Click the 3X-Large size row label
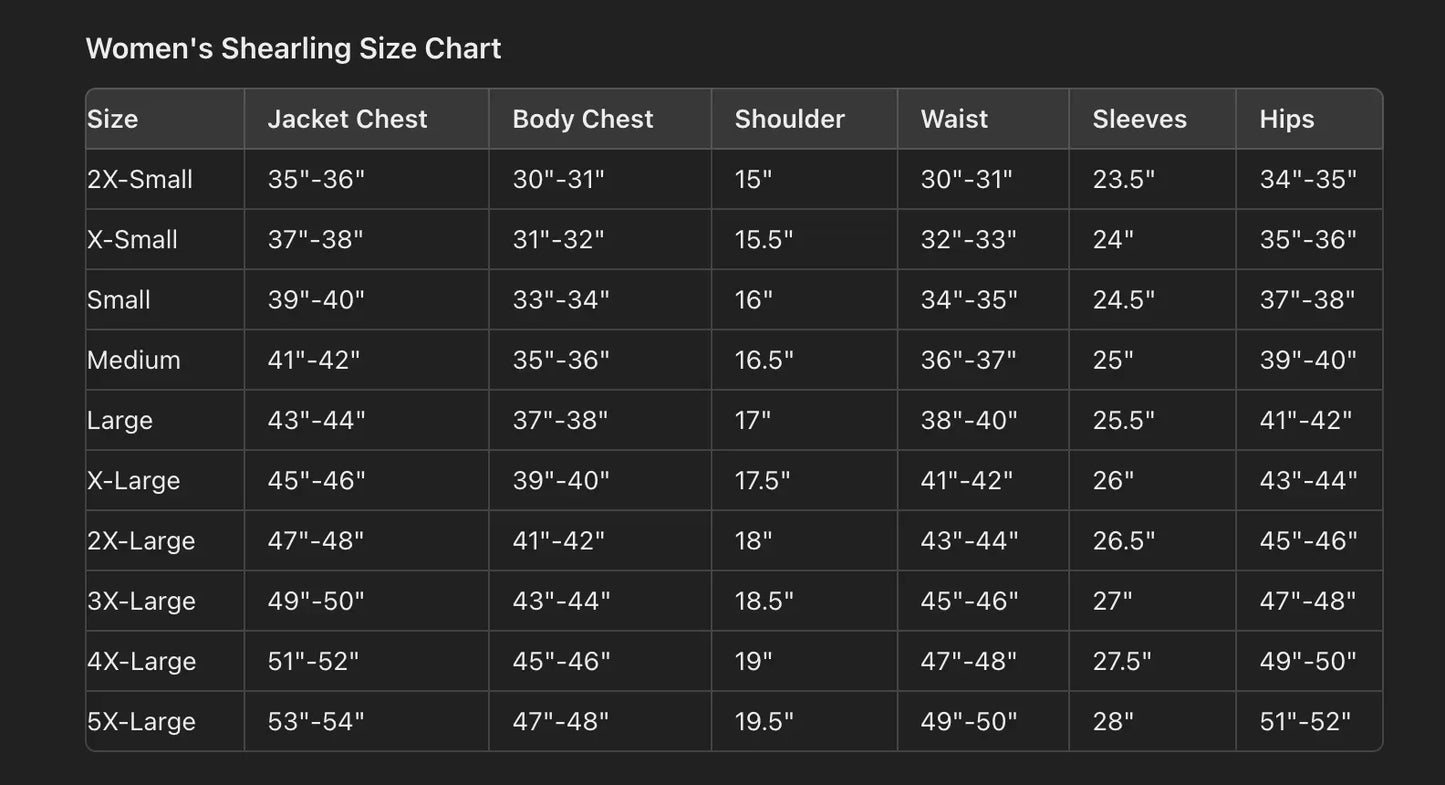The width and height of the screenshot is (1445, 785). click(x=141, y=601)
